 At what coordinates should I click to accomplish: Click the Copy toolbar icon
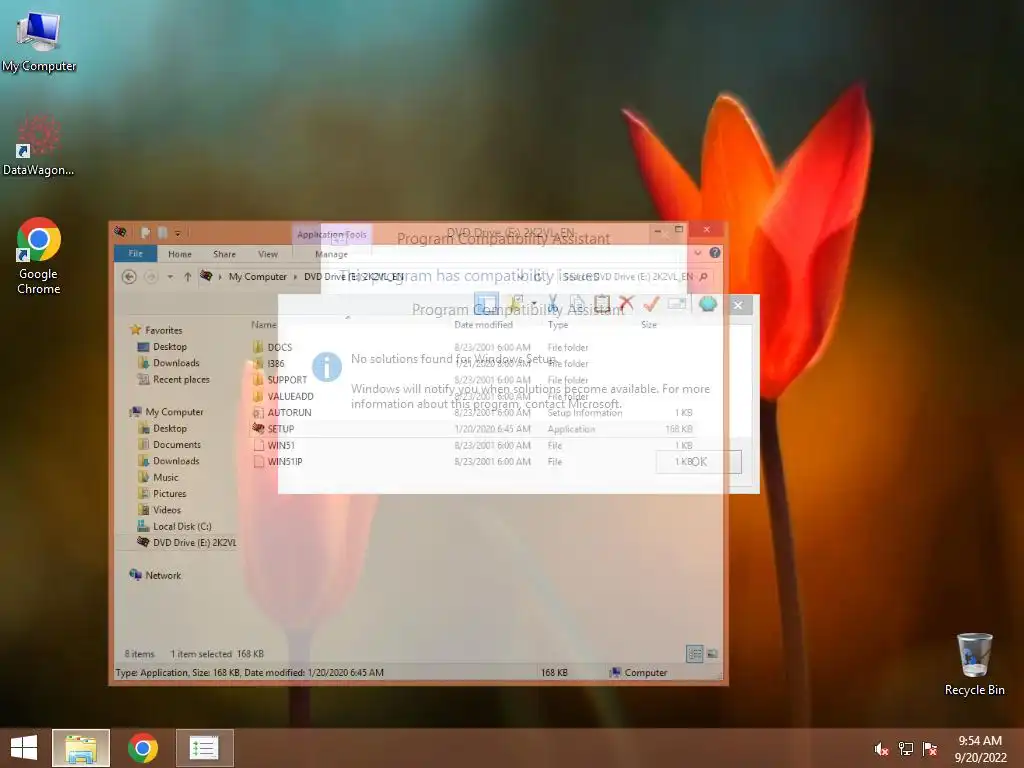pos(578,304)
